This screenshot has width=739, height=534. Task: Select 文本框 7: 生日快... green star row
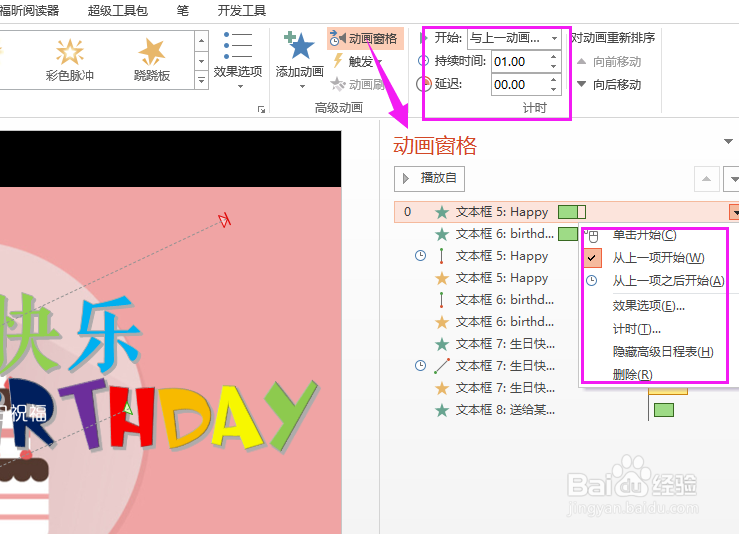(x=488, y=344)
